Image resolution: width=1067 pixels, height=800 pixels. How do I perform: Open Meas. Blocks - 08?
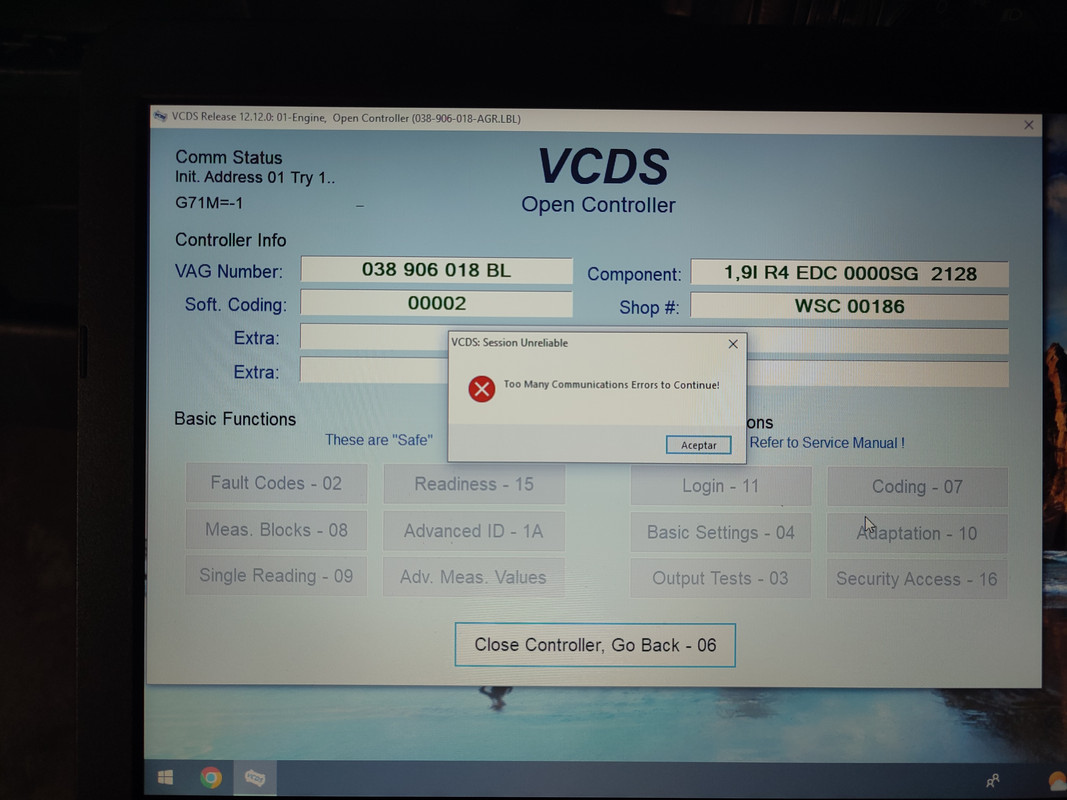coord(276,530)
